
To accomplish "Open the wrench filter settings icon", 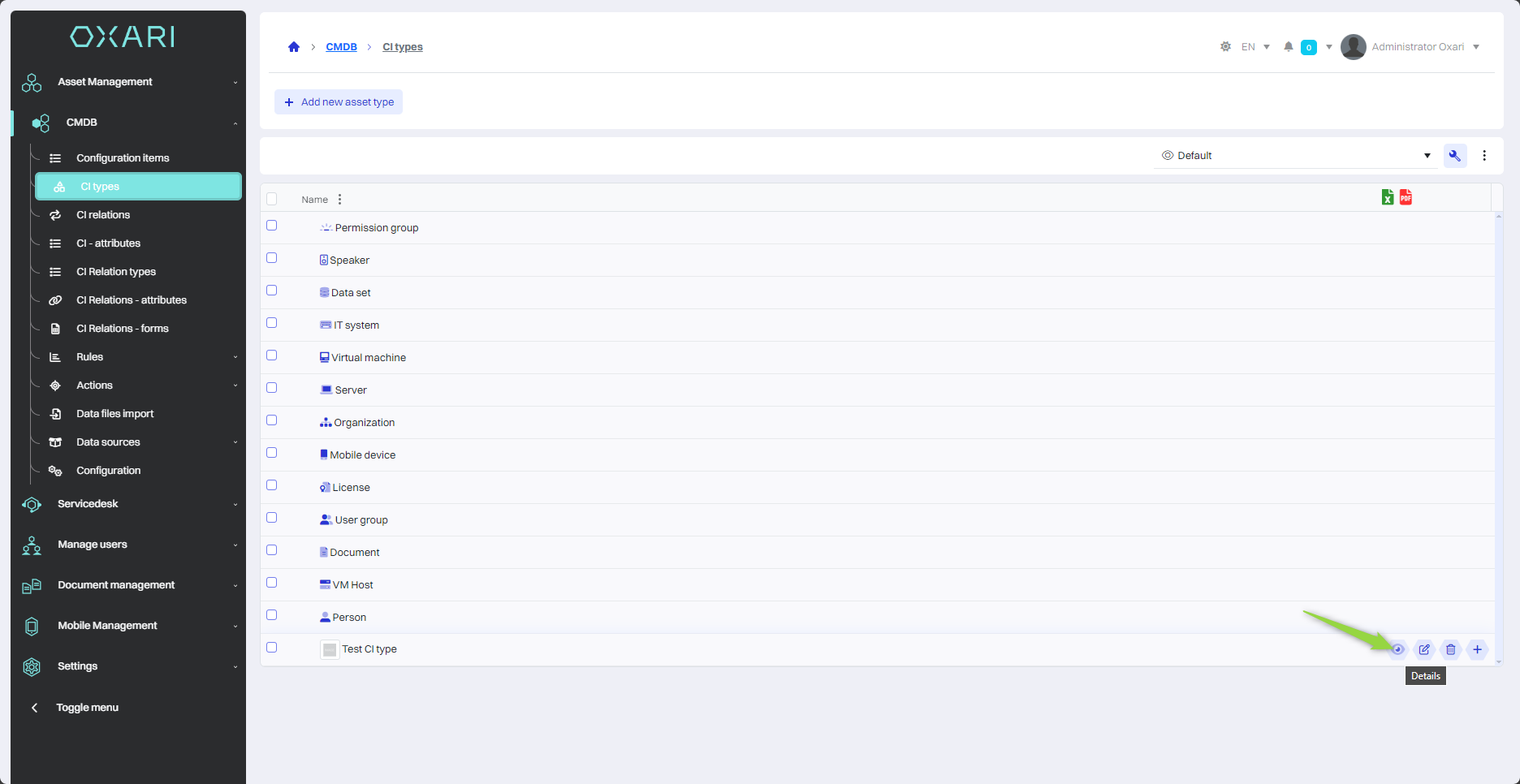I will (x=1455, y=156).
